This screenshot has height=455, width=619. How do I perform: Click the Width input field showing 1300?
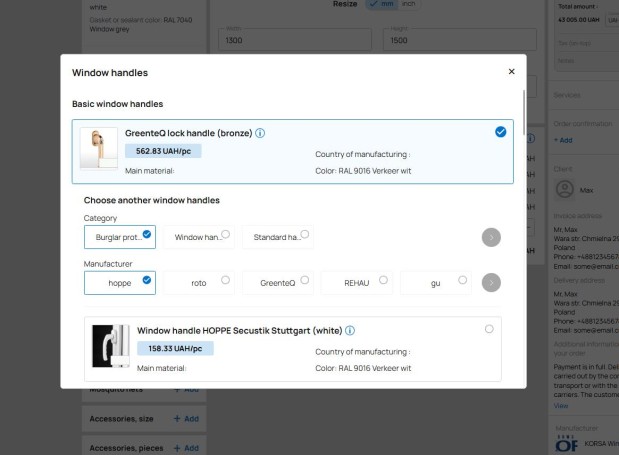[294, 39]
